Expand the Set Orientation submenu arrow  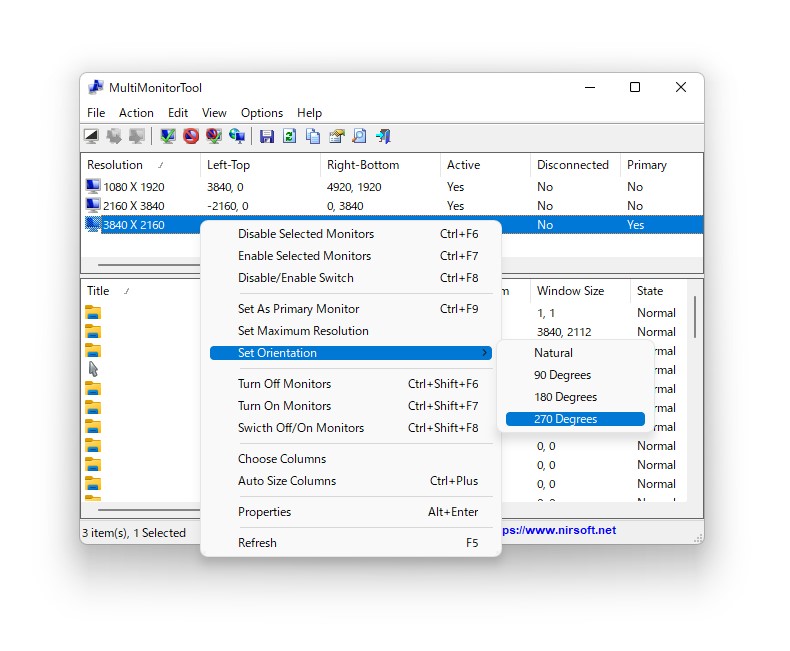pyautogui.click(x=485, y=353)
